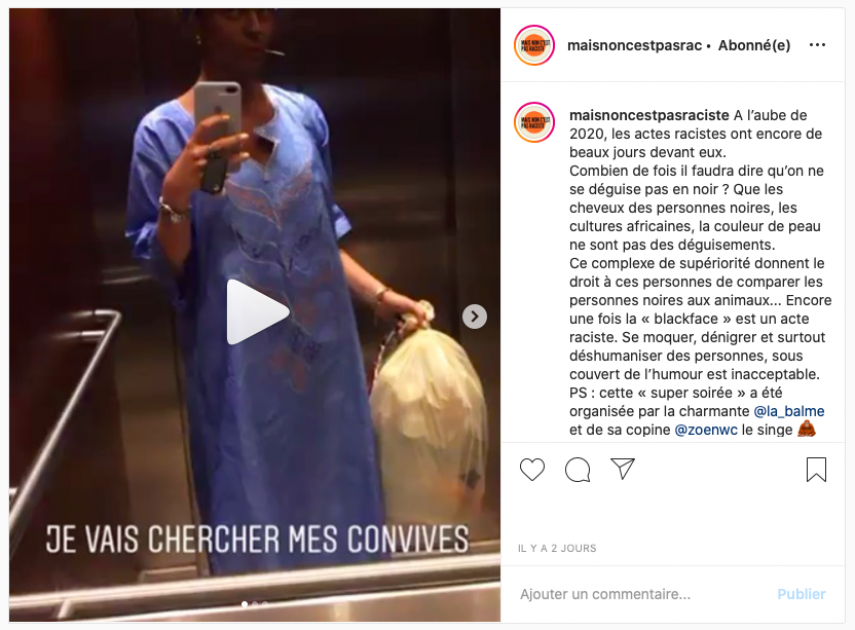
Task: Click maisnoncestpasraciste username in caption
Action: click(x=649, y=115)
